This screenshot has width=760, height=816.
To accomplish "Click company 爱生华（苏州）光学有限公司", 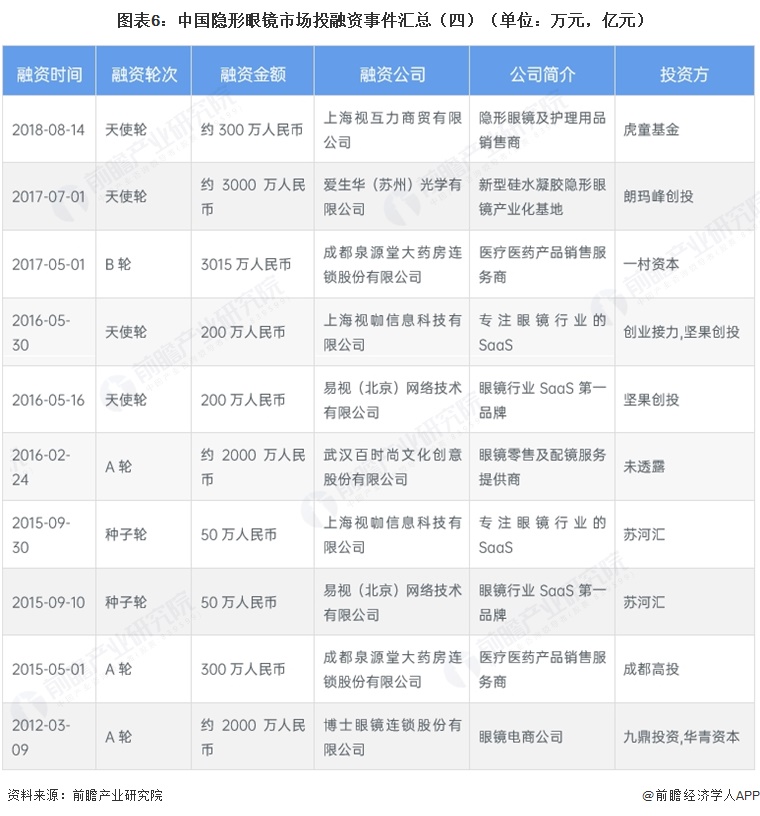I will [392, 197].
